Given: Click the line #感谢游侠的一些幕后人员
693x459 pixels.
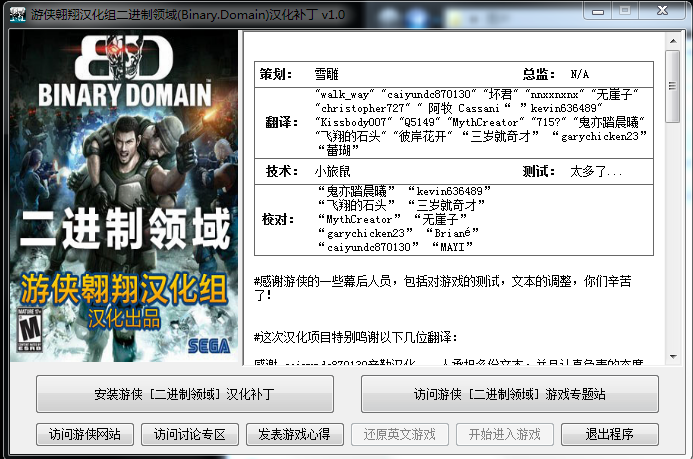Looking at the screenshot, I should (442, 288).
